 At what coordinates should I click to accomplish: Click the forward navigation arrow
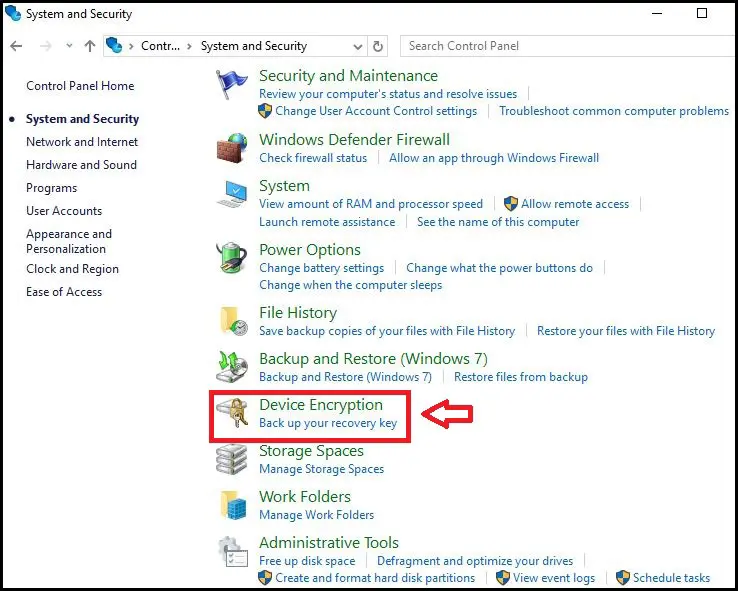46,46
